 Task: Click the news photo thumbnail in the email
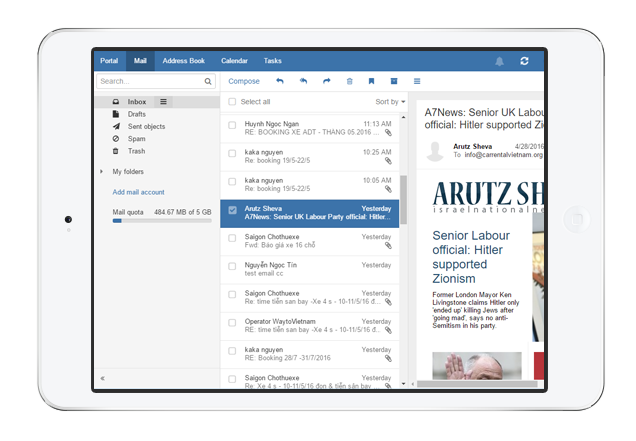477,366
